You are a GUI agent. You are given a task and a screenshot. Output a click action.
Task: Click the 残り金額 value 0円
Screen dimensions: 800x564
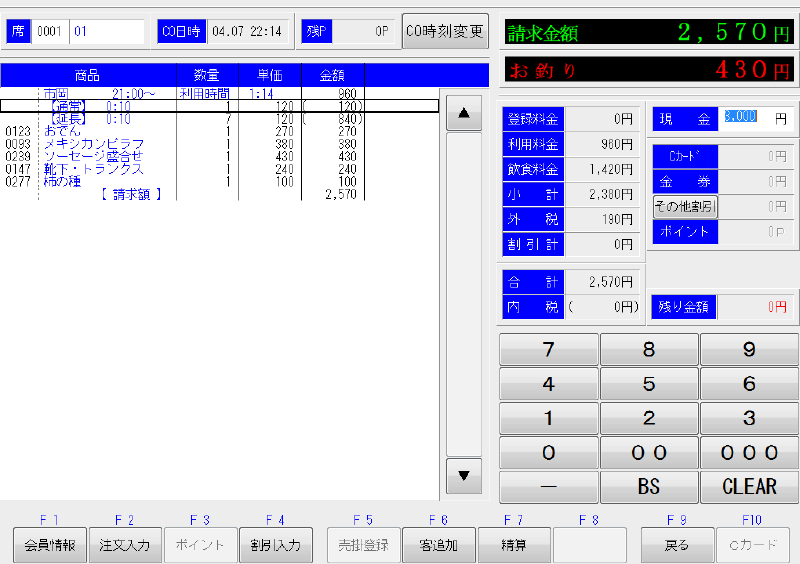(756, 307)
